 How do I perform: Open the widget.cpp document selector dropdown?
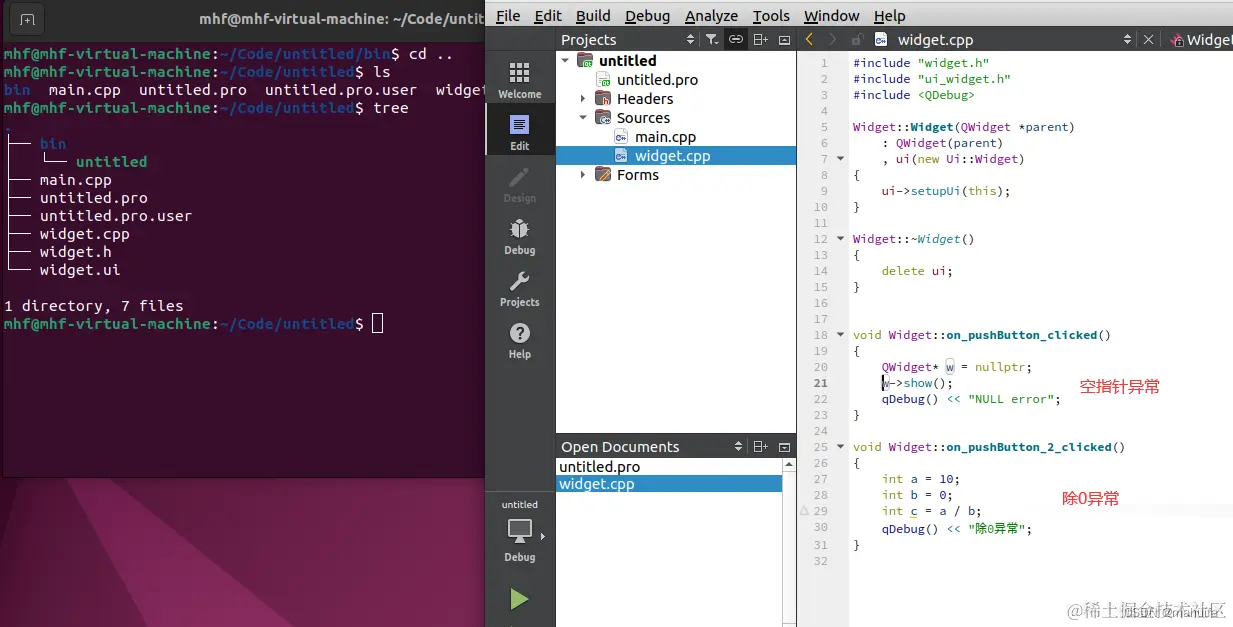(x=1127, y=40)
